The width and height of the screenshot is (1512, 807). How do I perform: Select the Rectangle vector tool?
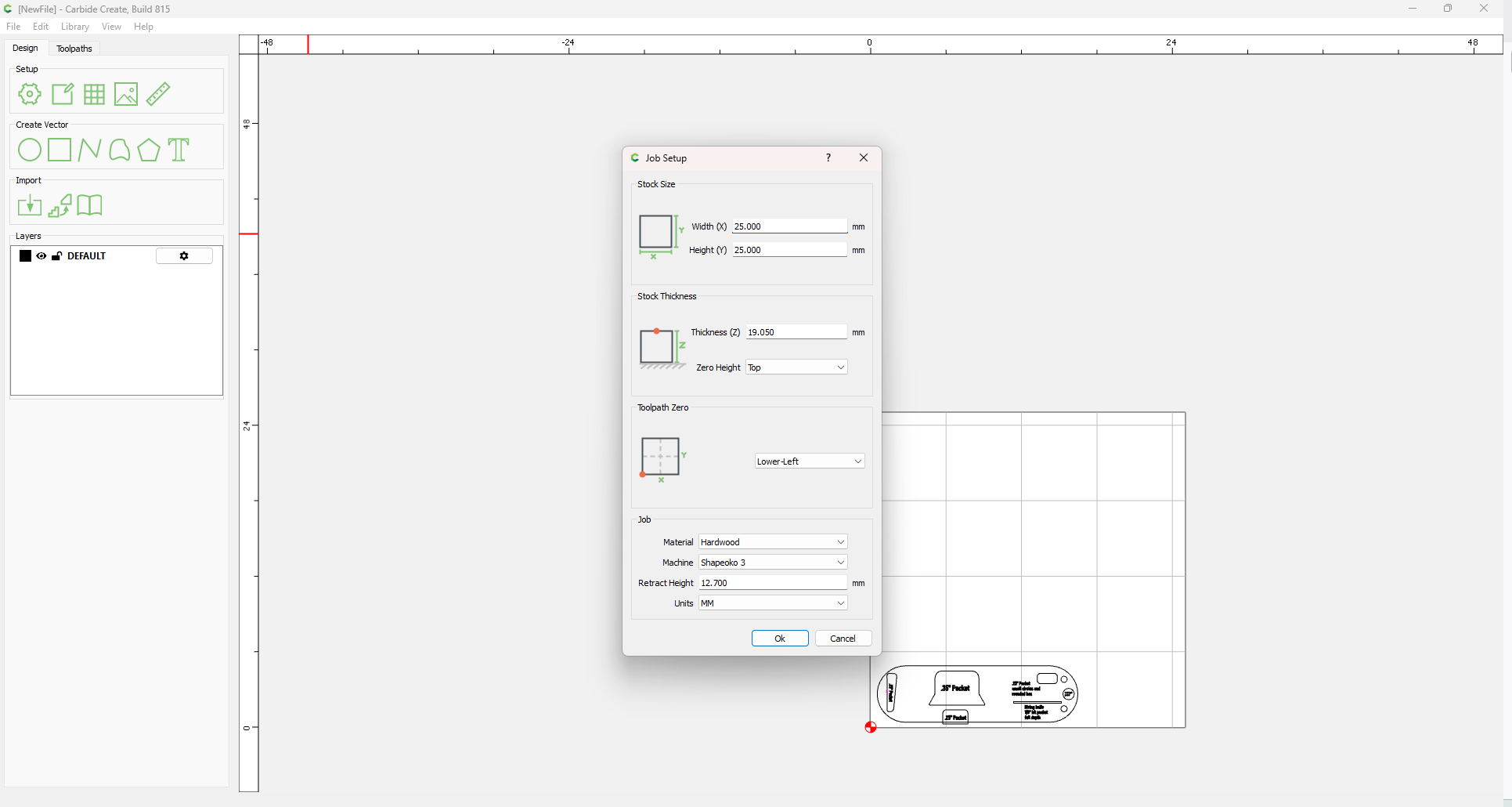pyautogui.click(x=60, y=150)
